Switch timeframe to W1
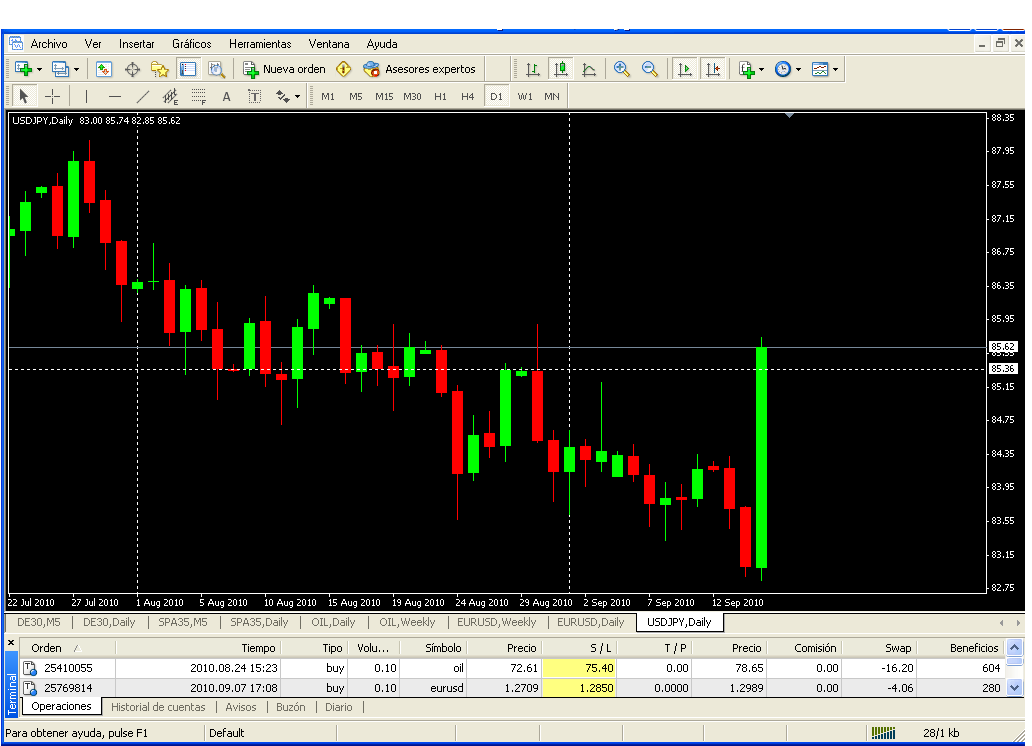 (x=525, y=97)
